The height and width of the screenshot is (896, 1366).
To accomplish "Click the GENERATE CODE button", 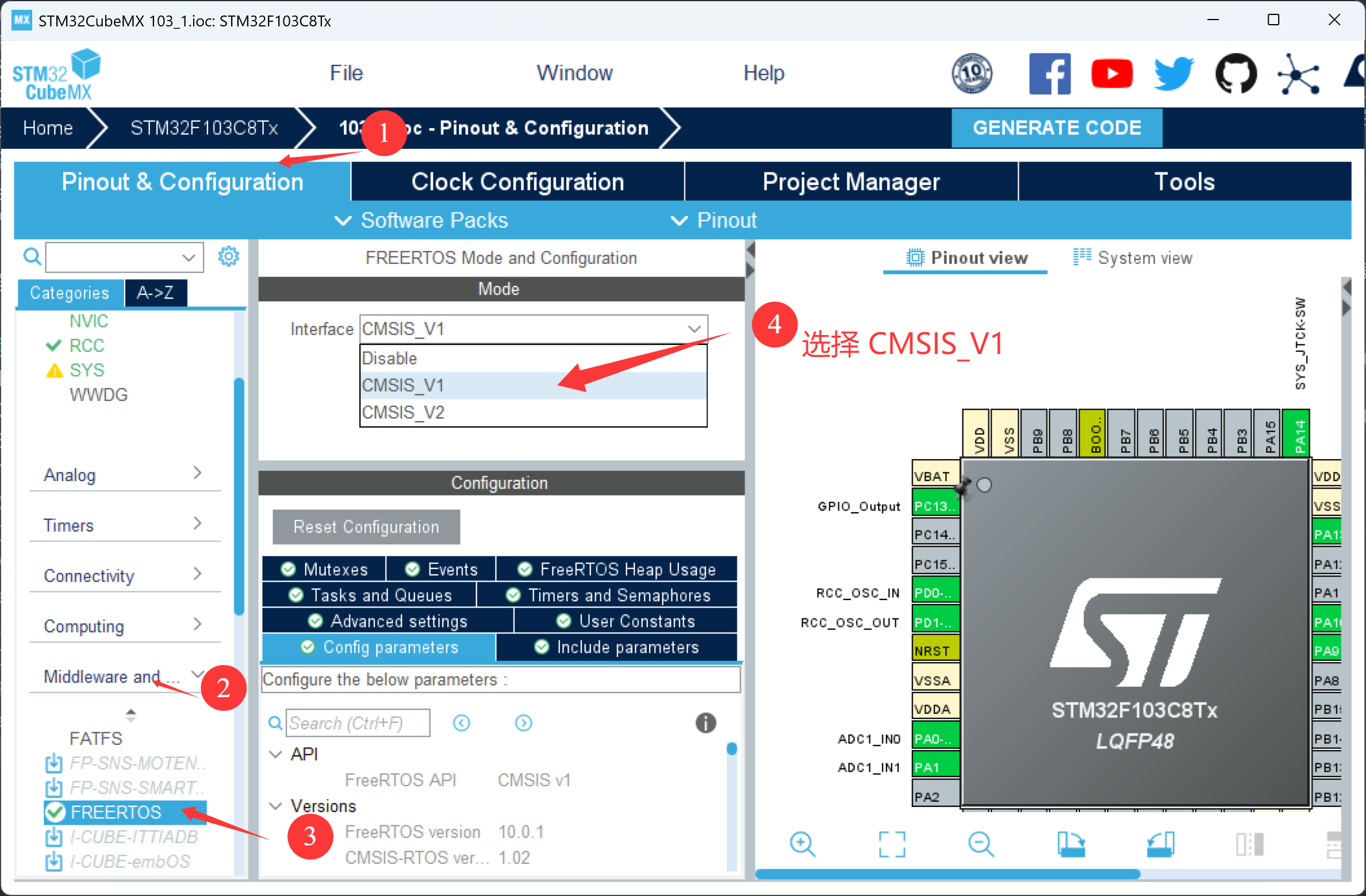I will (1057, 128).
